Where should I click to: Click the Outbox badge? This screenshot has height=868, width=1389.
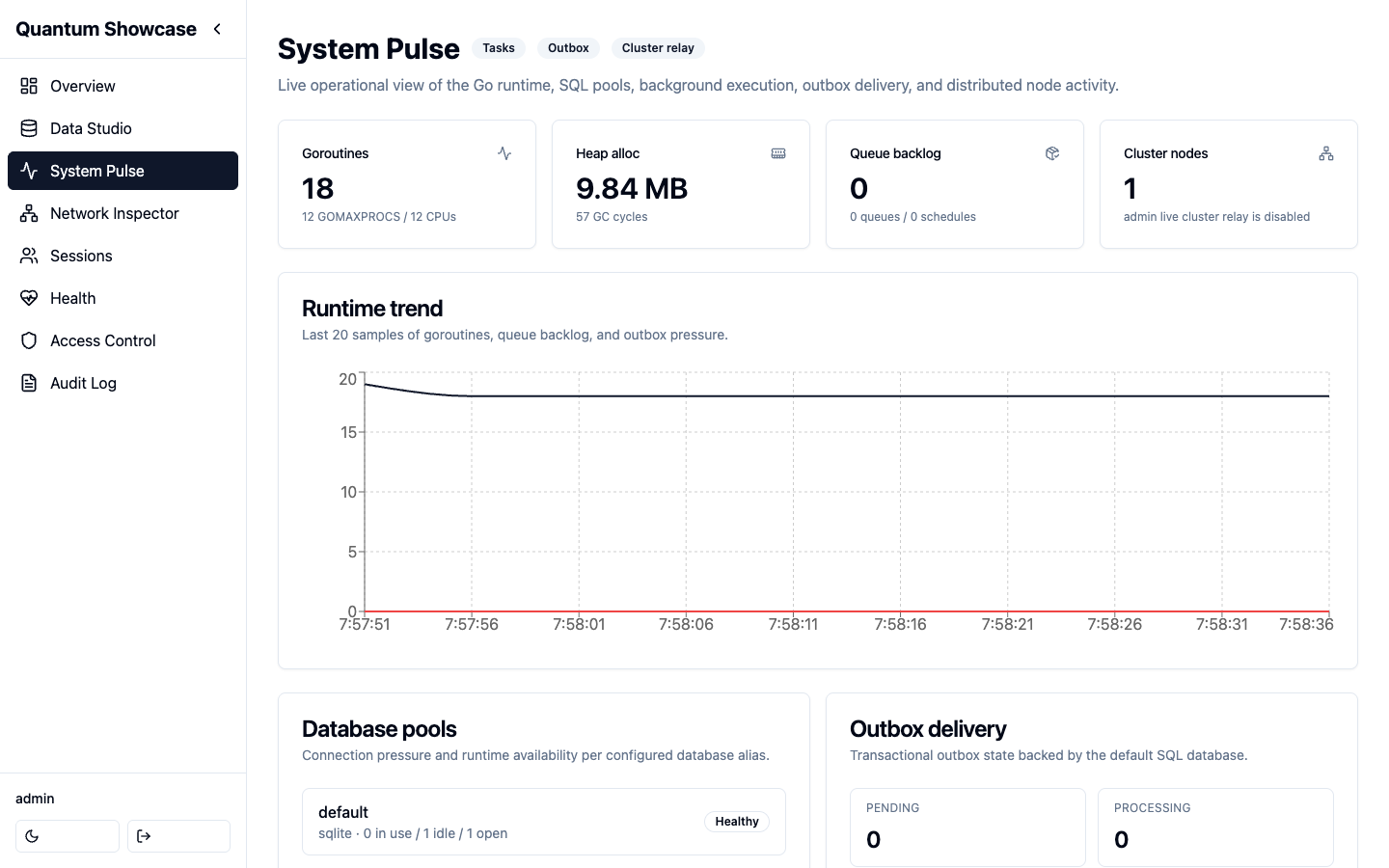[568, 48]
